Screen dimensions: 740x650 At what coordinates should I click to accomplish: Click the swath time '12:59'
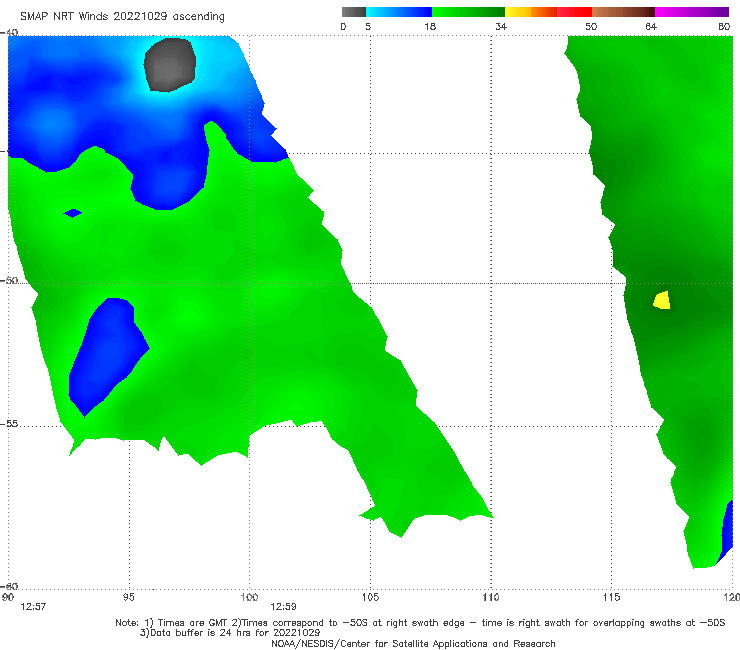pyautogui.click(x=283, y=607)
